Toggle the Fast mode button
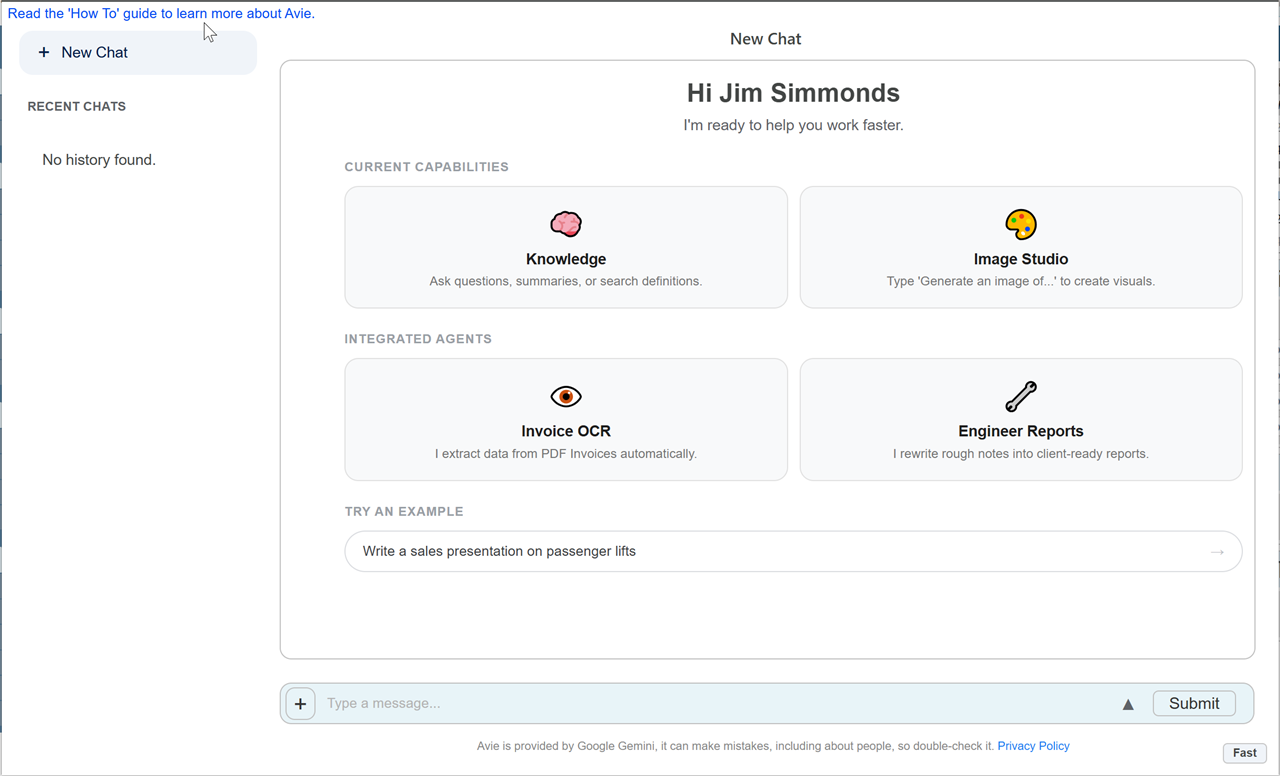 [1244, 753]
